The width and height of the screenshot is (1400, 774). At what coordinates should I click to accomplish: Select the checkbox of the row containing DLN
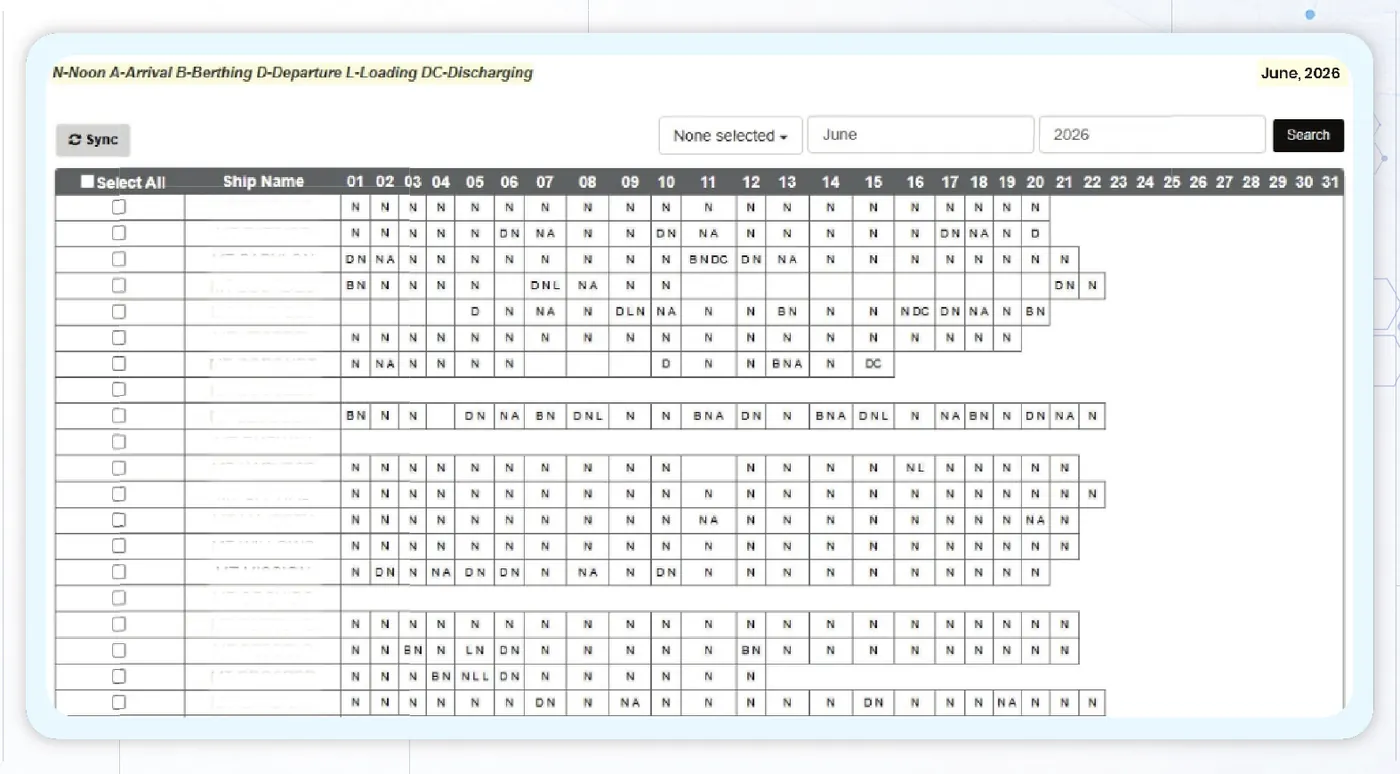tap(119, 311)
